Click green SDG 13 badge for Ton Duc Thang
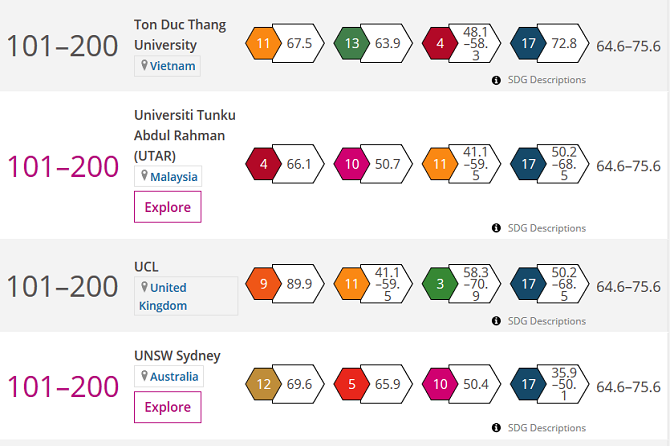The width and height of the screenshot is (670, 446). click(x=352, y=43)
